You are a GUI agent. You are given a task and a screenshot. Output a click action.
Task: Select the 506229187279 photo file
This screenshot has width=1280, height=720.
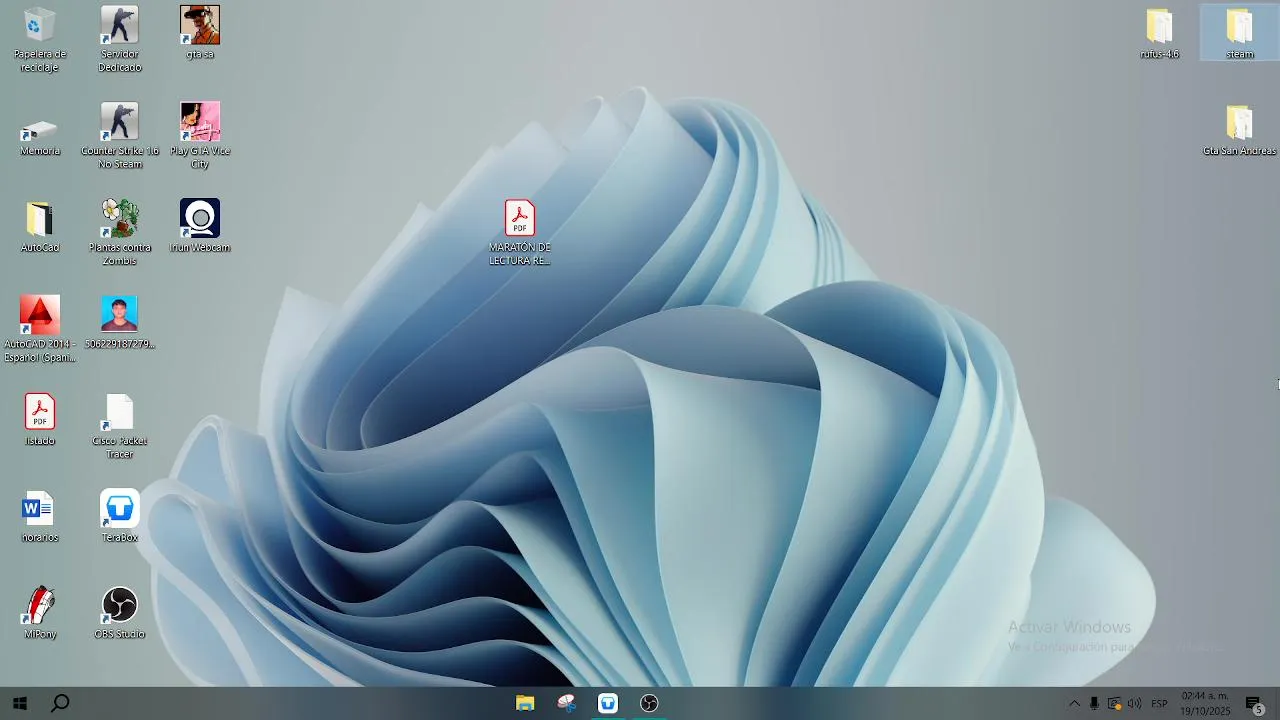pos(120,322)
